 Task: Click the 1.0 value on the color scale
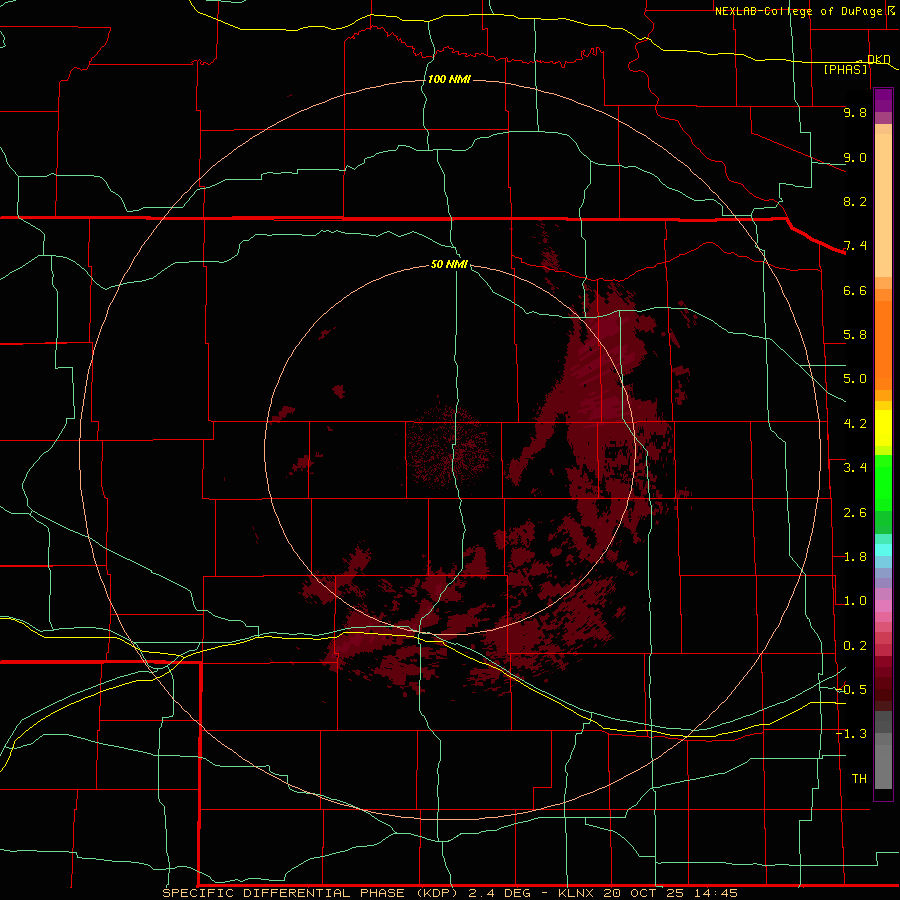point(855,601)
